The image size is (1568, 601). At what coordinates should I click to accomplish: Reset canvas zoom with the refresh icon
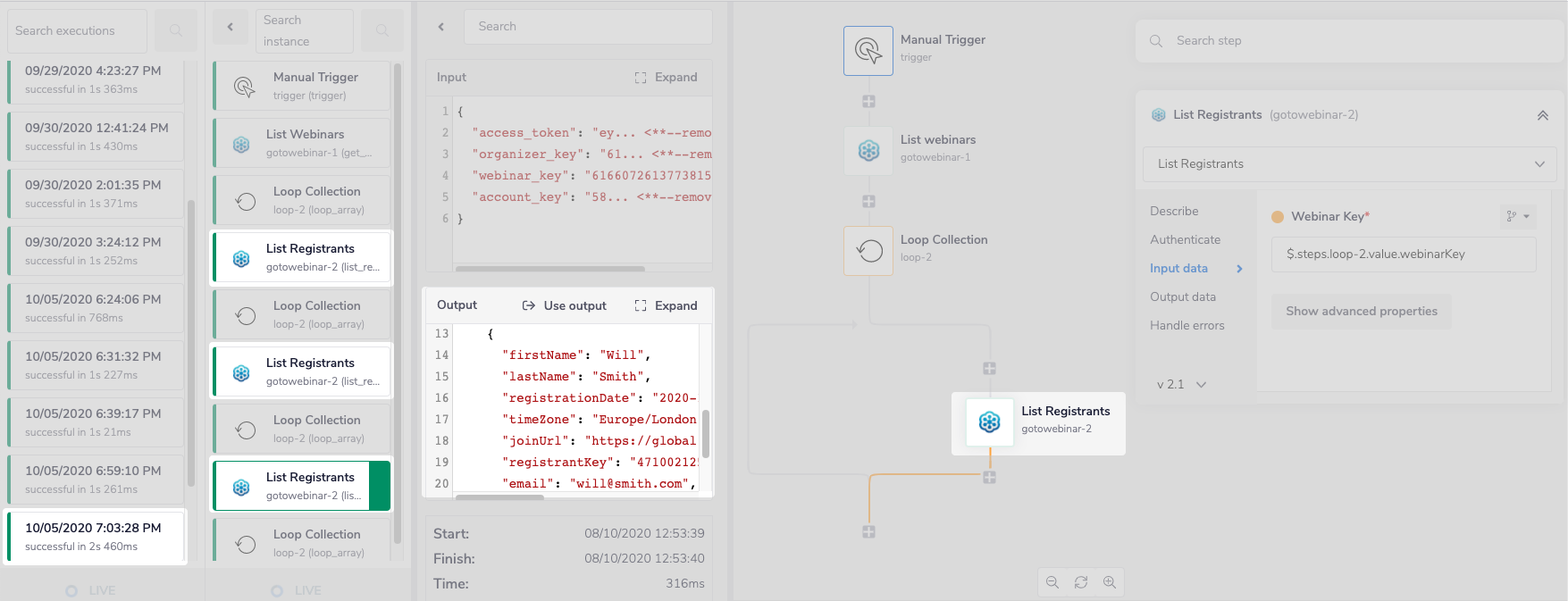point(1081,582)
